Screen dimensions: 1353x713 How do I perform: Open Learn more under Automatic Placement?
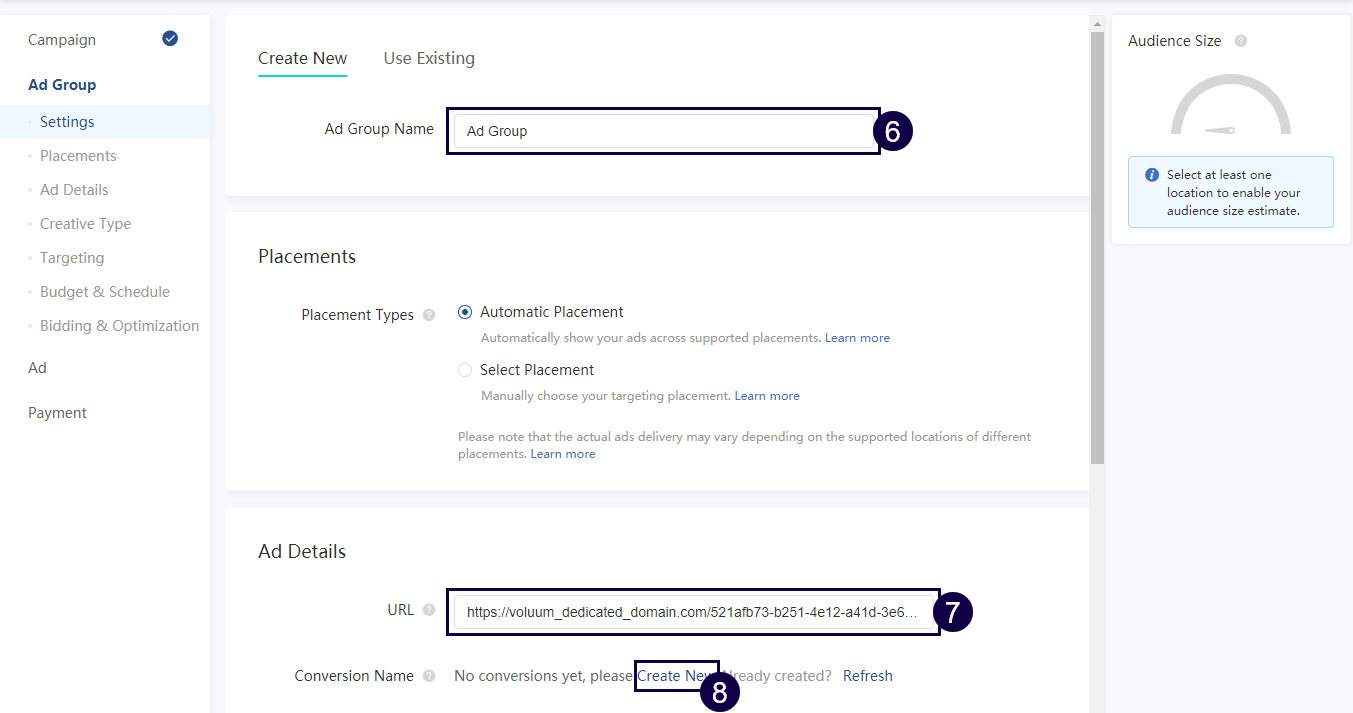(x=857, y=338)
